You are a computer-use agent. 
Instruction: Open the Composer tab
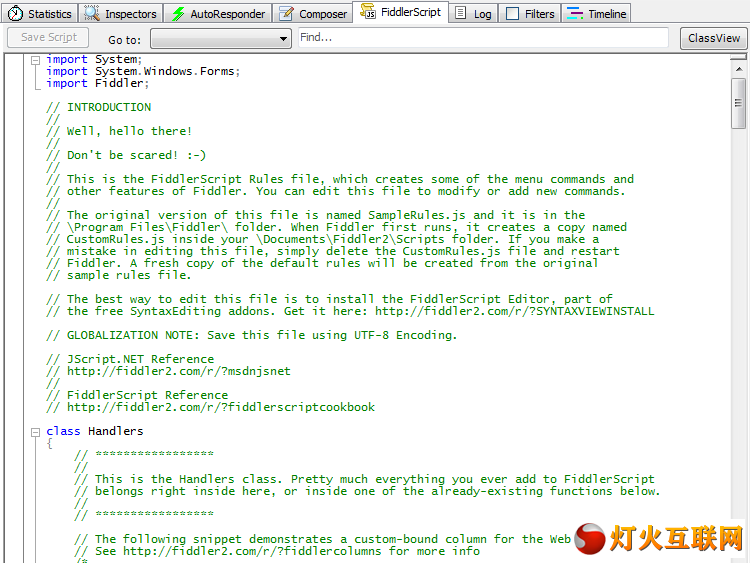pyautogui.click(x=313, y=13)
